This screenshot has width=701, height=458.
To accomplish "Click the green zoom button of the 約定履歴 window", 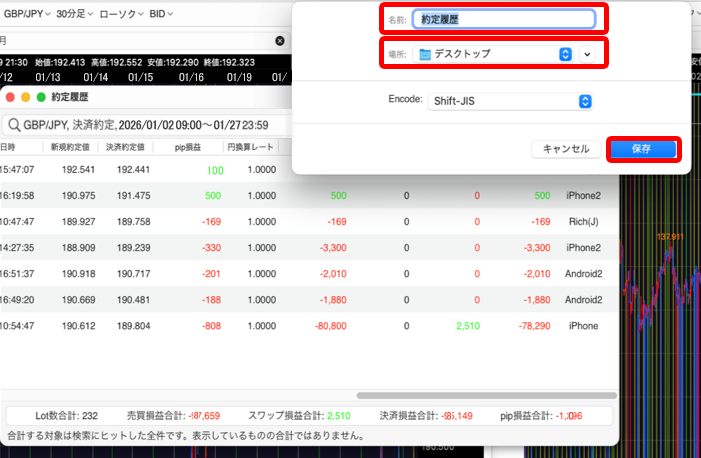I will click(41, 97).
